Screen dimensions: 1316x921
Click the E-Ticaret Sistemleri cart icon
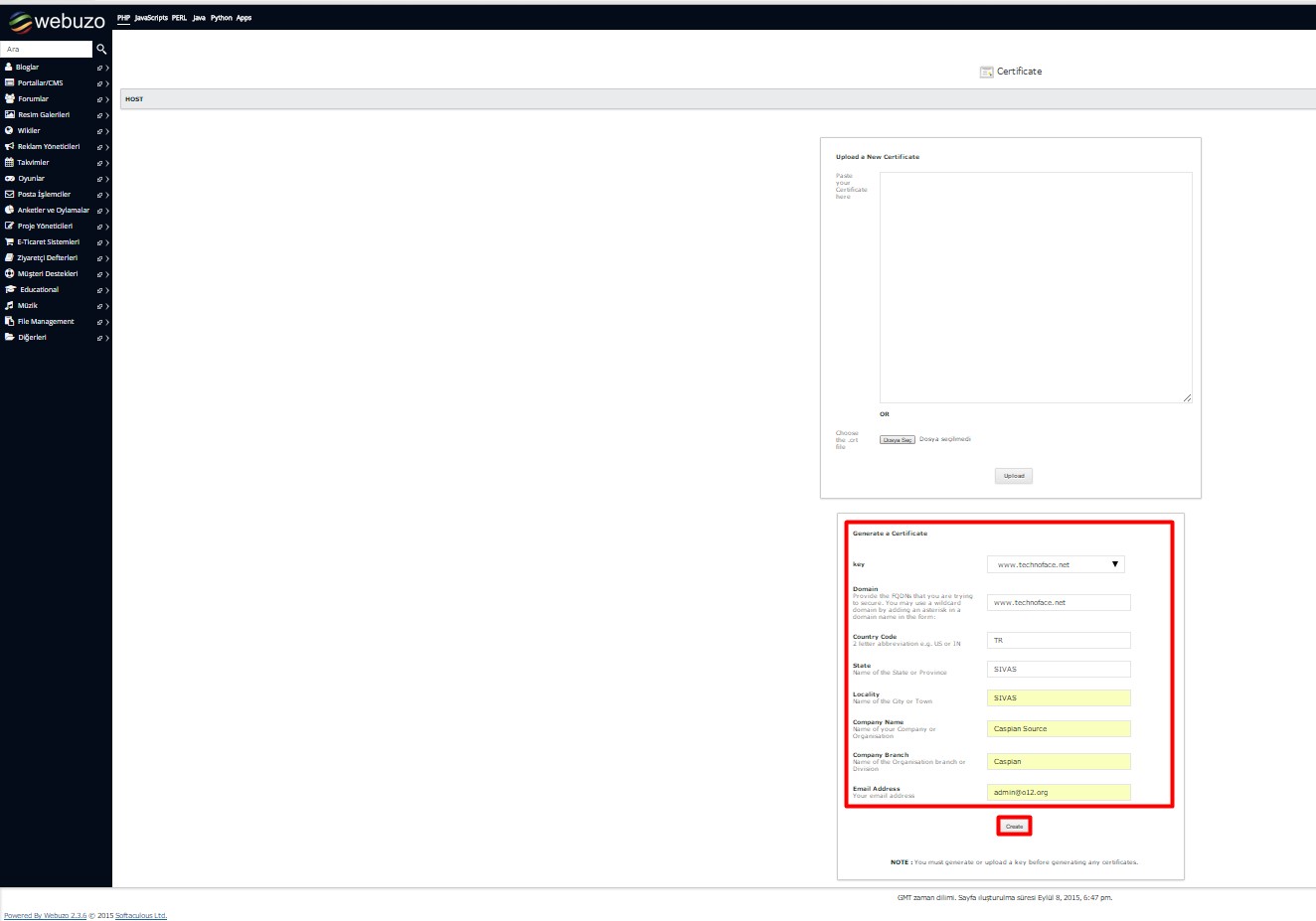[10, 241]
